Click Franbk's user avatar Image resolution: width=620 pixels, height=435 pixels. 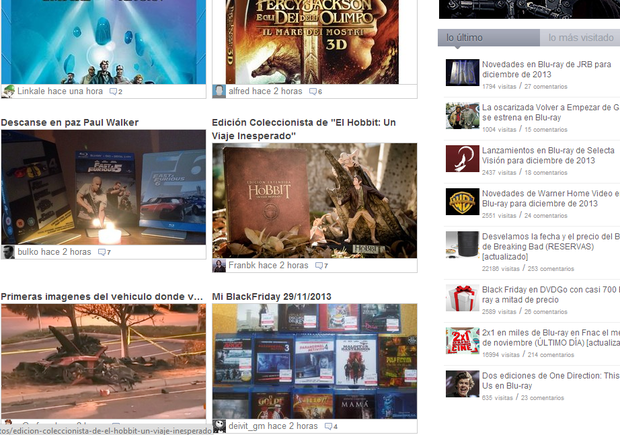tap(219, 266)
